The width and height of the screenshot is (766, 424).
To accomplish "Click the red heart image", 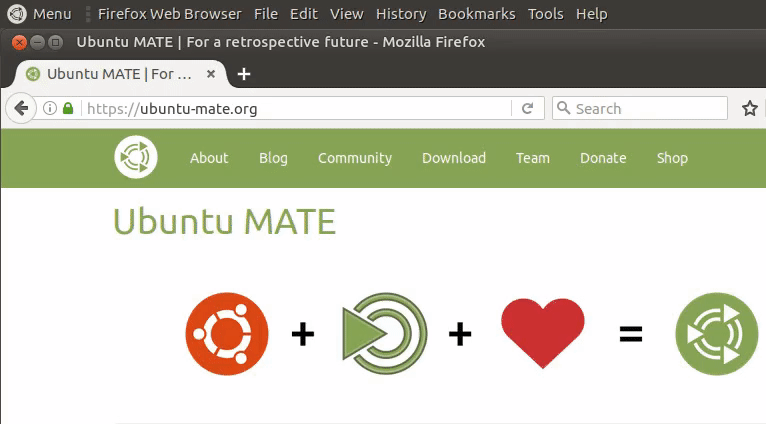I will coord(543,333).
